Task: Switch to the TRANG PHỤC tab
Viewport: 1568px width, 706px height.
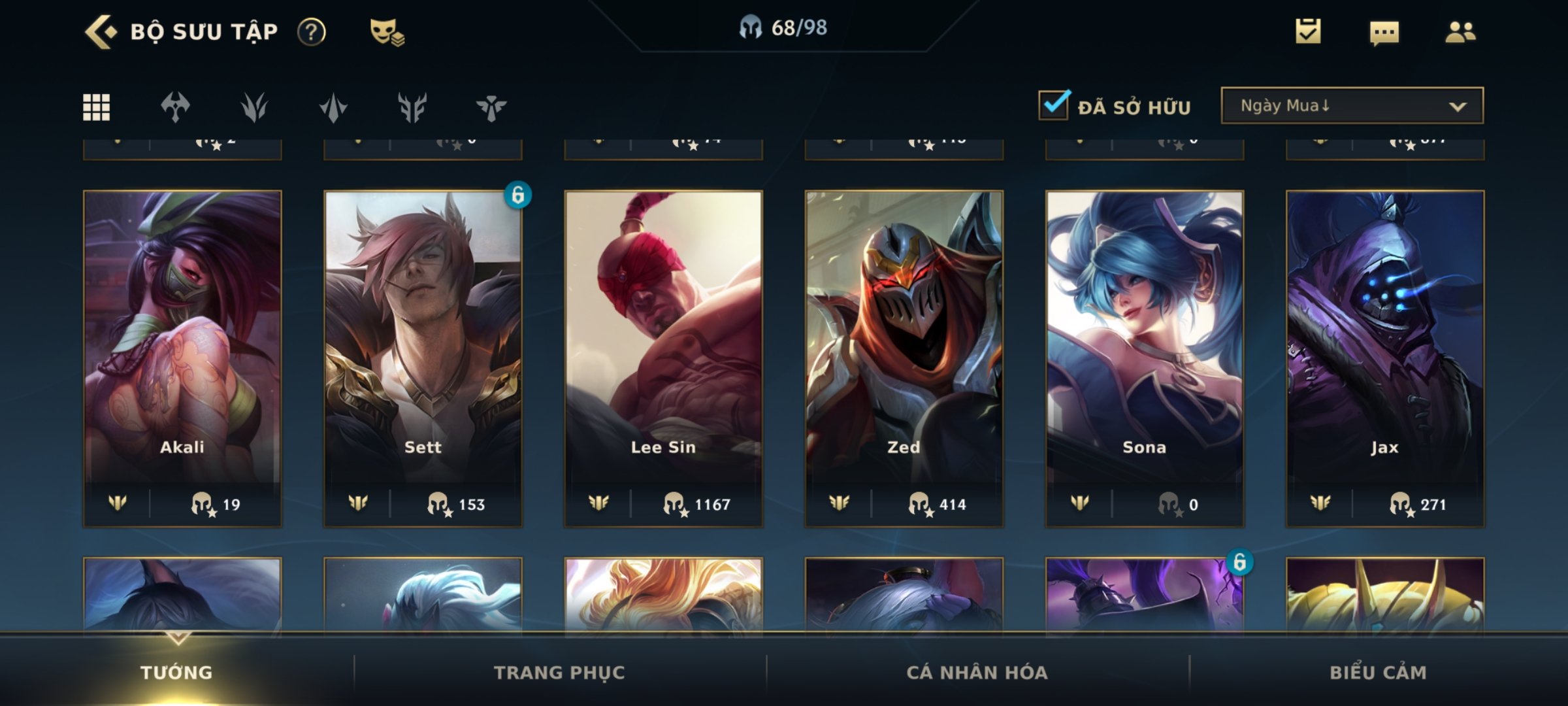Action: tap(559, 672)
